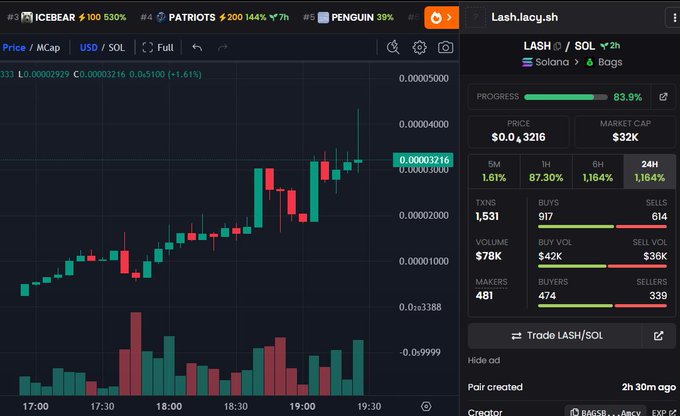Open the progress external link icon

[x=663, y=97]
